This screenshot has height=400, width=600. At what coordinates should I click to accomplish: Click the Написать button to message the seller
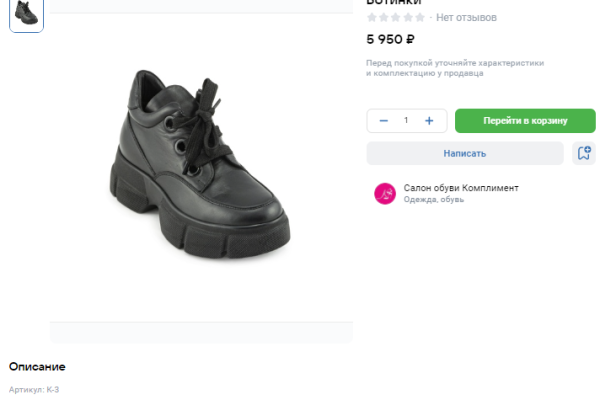[465, 153]
